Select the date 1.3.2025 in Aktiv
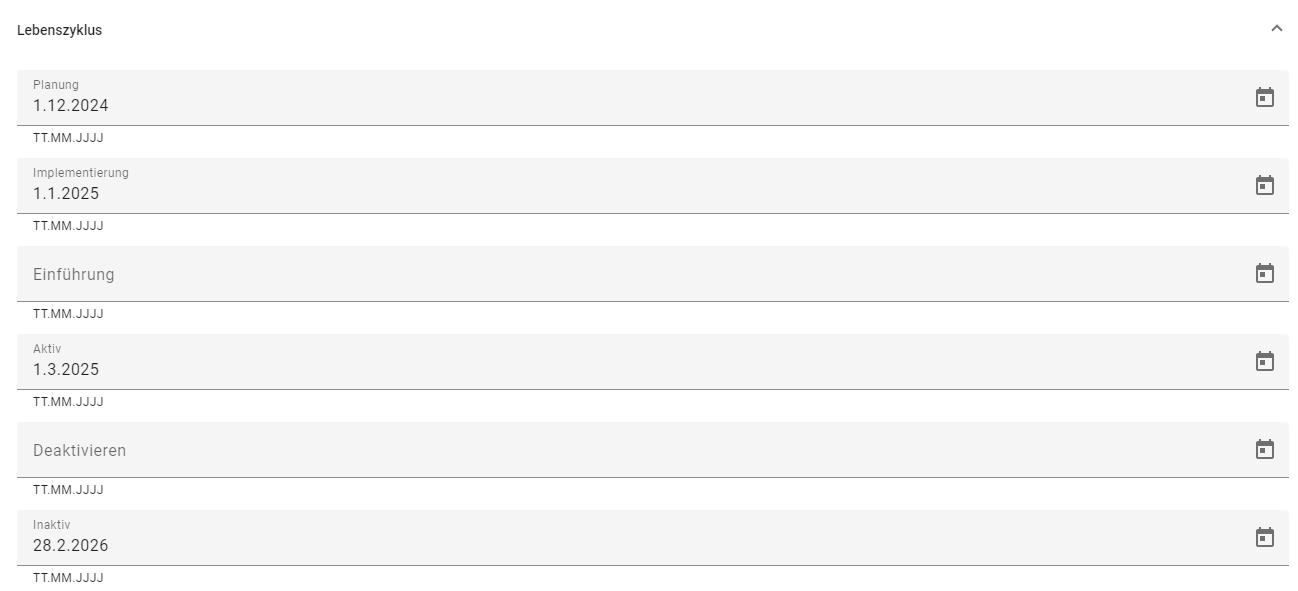This screenshot has width=1298, height=591. point(66,369)
